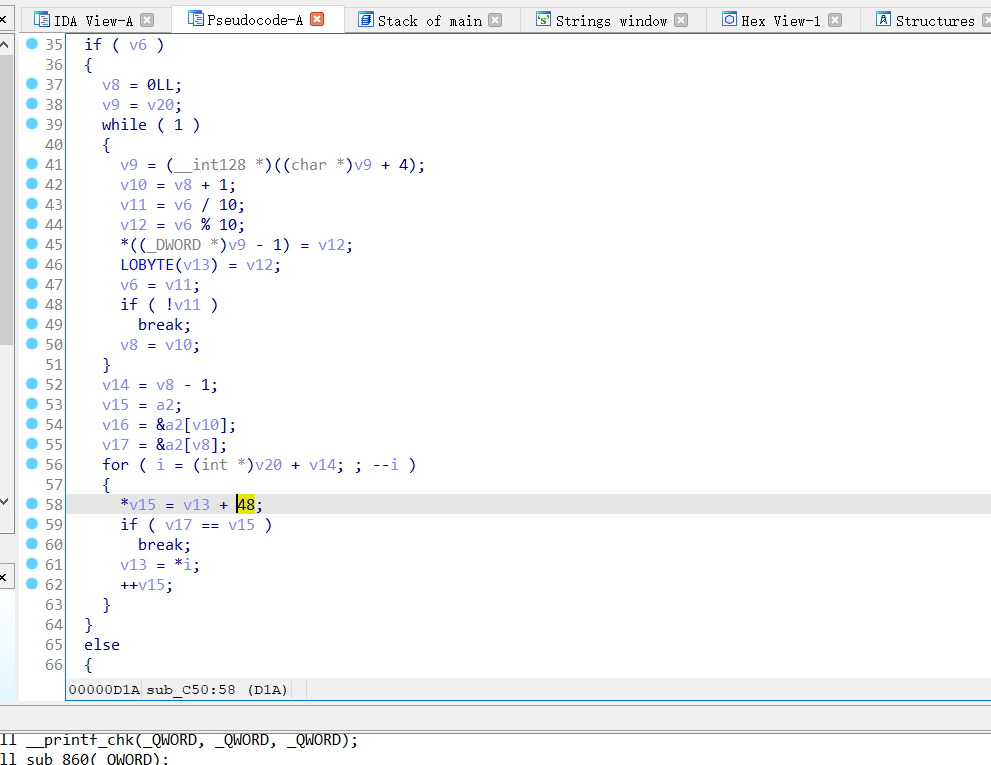Click the scroll up arrow on left scrollbar
Image resolution: width=991 pixels, height=765 pixels.
(x=6, y=45)
